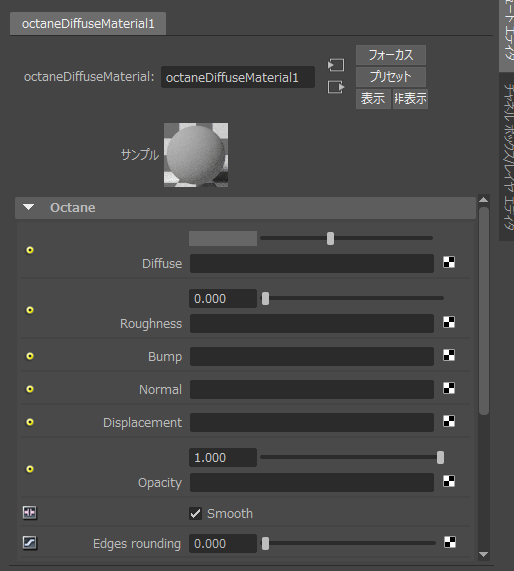Screen dimensions: 514x571
Task: Click the プリセット button
Action: point(391,76)
